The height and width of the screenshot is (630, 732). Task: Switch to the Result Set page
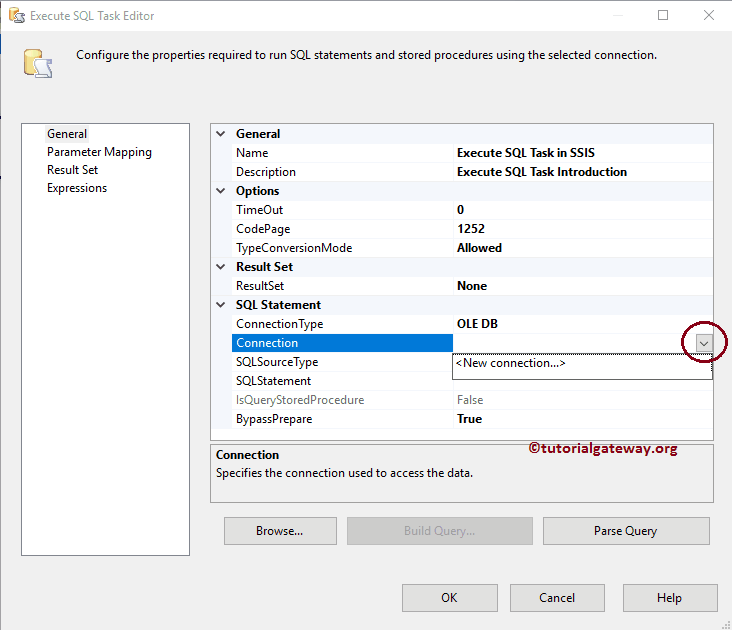click(72, 170)
